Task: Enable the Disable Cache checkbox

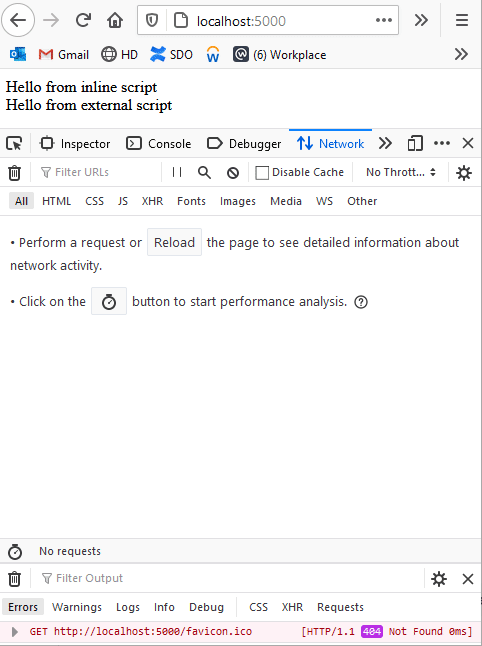Action: click(262, 173)
